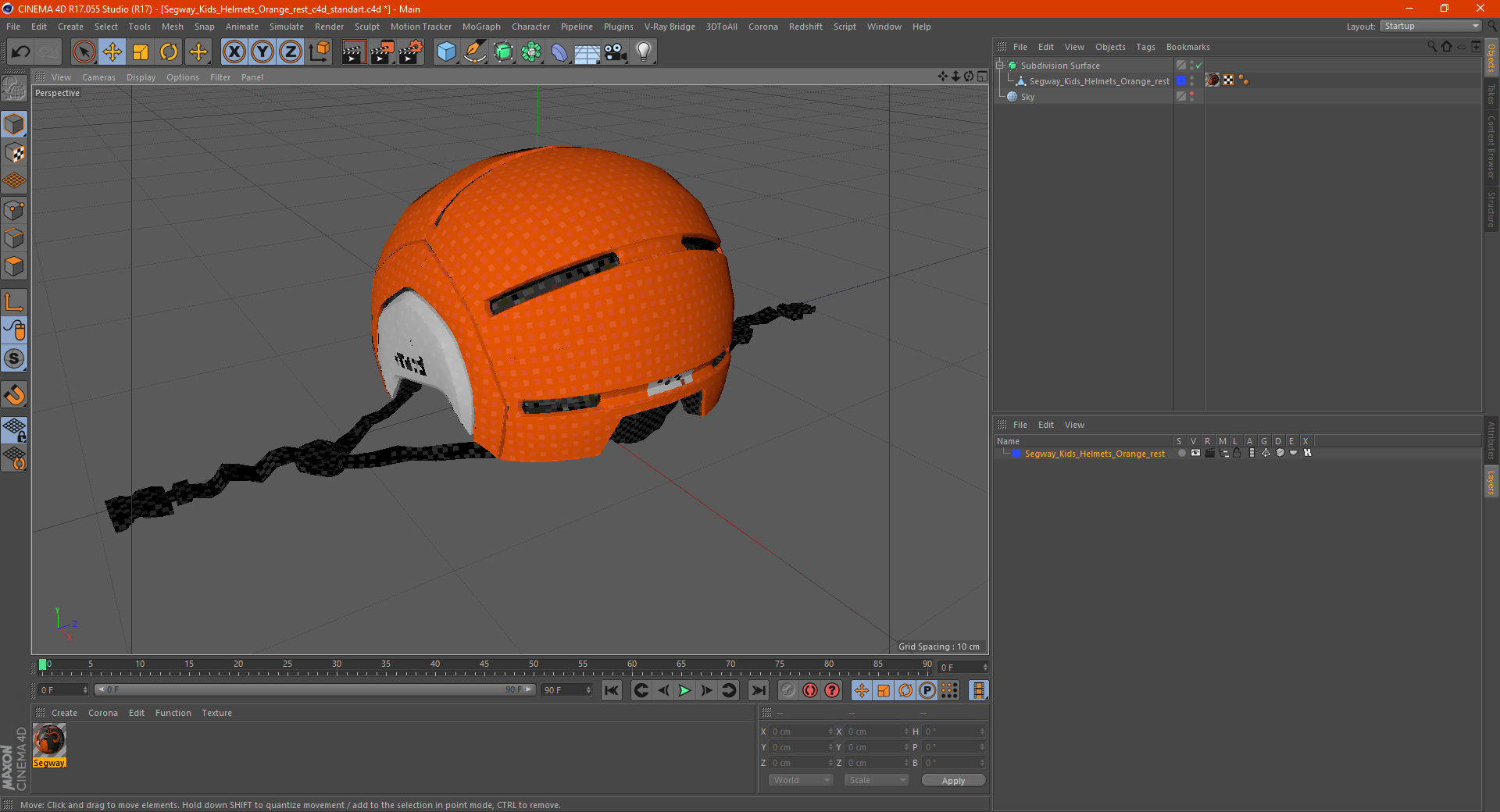
Task: Open material manager Create menu
Action: [64, 713]
